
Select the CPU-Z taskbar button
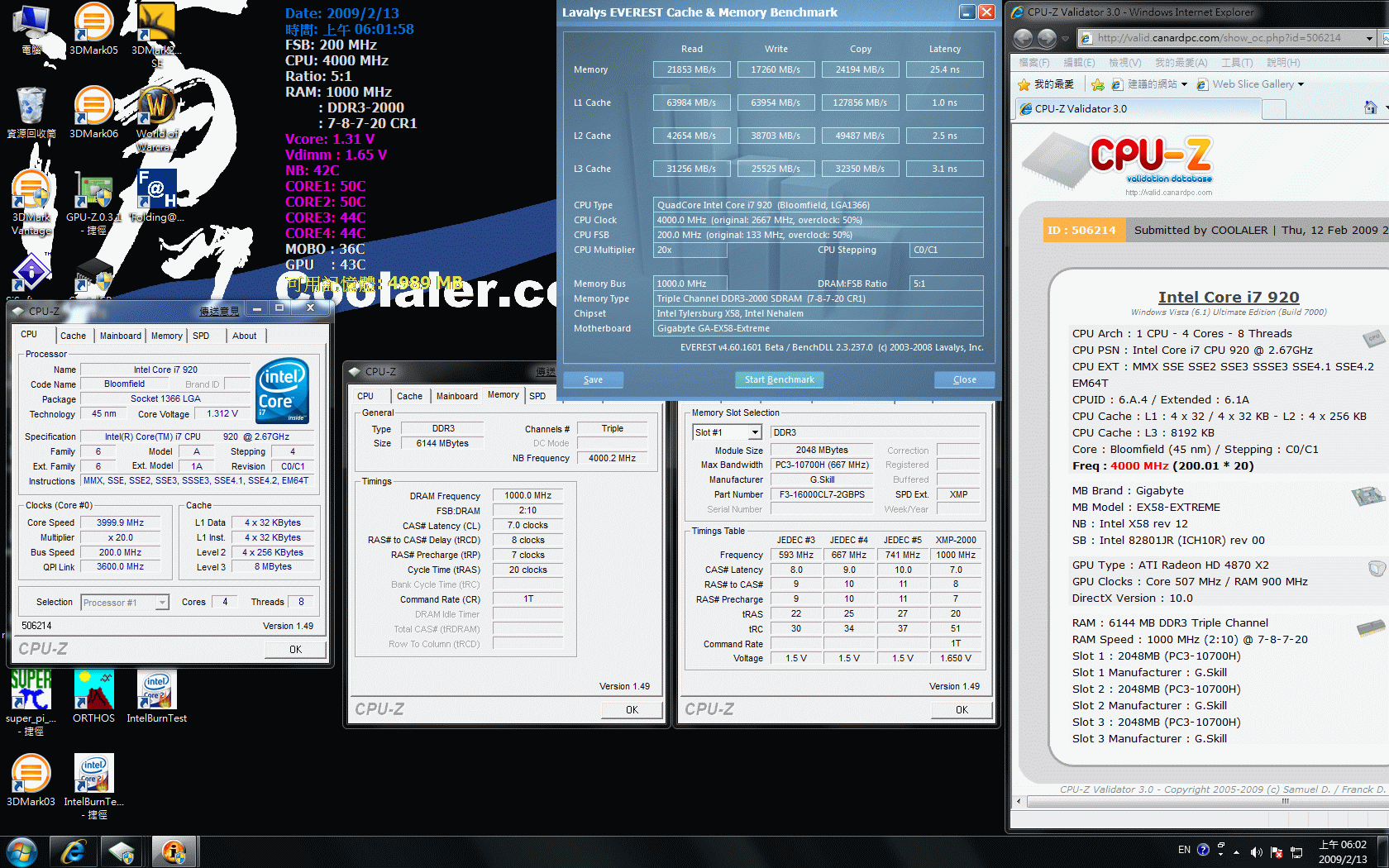point(122,851)
